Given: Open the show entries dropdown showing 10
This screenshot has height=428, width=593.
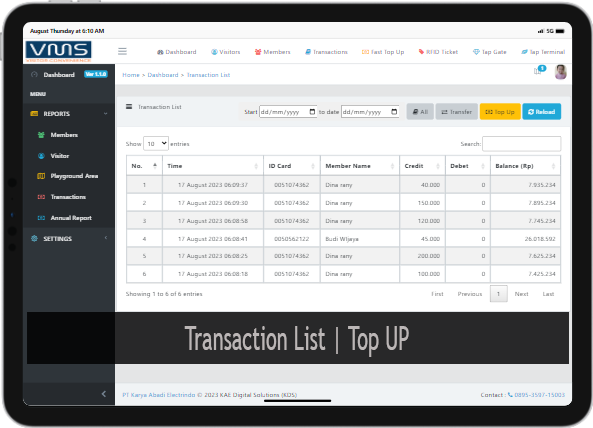Looking at the screenshot, I should click(156, 144).
